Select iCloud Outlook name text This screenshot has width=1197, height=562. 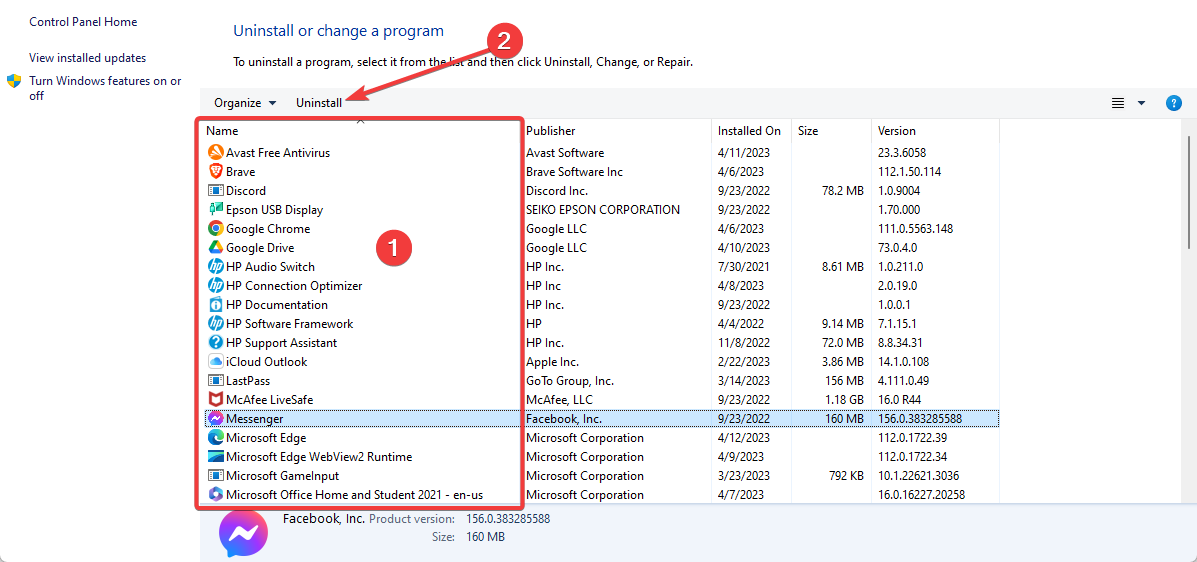tap(266, 361)
